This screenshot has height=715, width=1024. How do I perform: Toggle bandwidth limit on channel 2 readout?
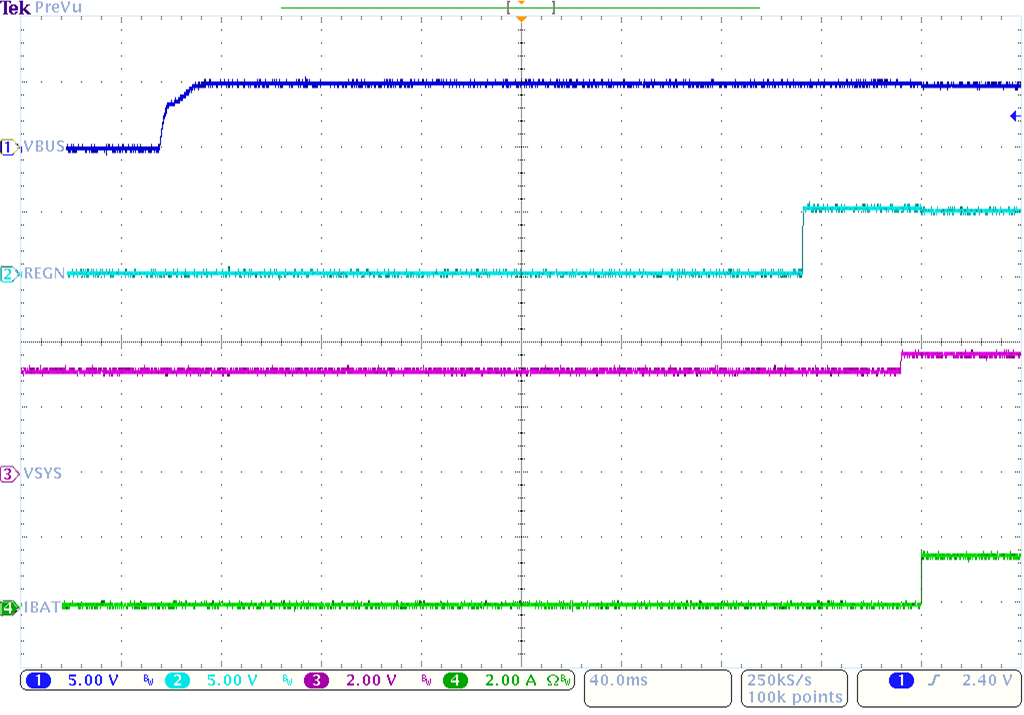pos(285,680)
